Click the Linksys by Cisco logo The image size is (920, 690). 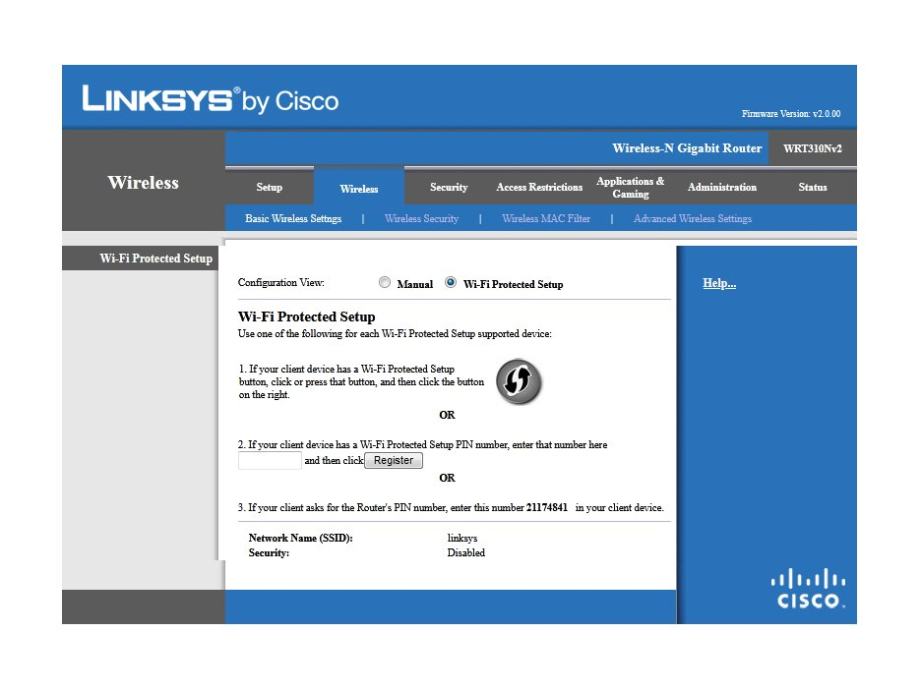(210, 101)
